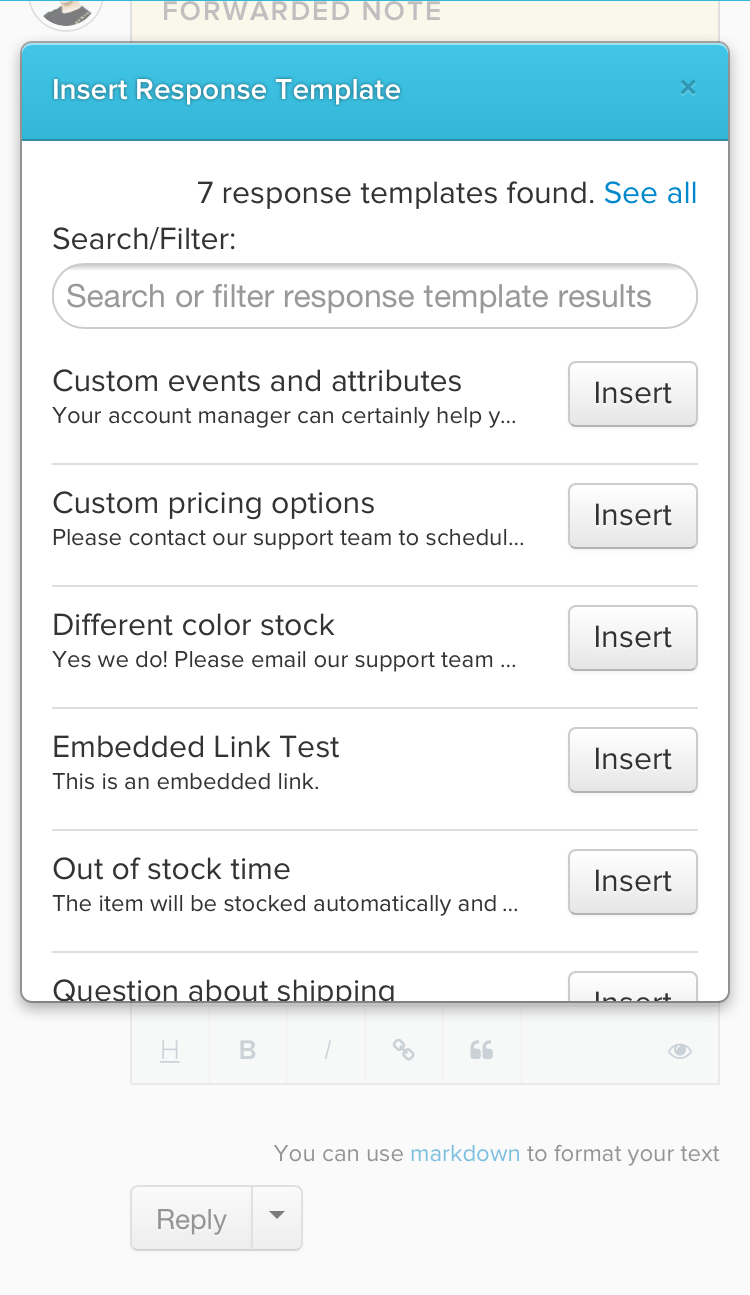Expand the Reply options dropdown arrow
750x1295 pixels.
click(277, 1217)
